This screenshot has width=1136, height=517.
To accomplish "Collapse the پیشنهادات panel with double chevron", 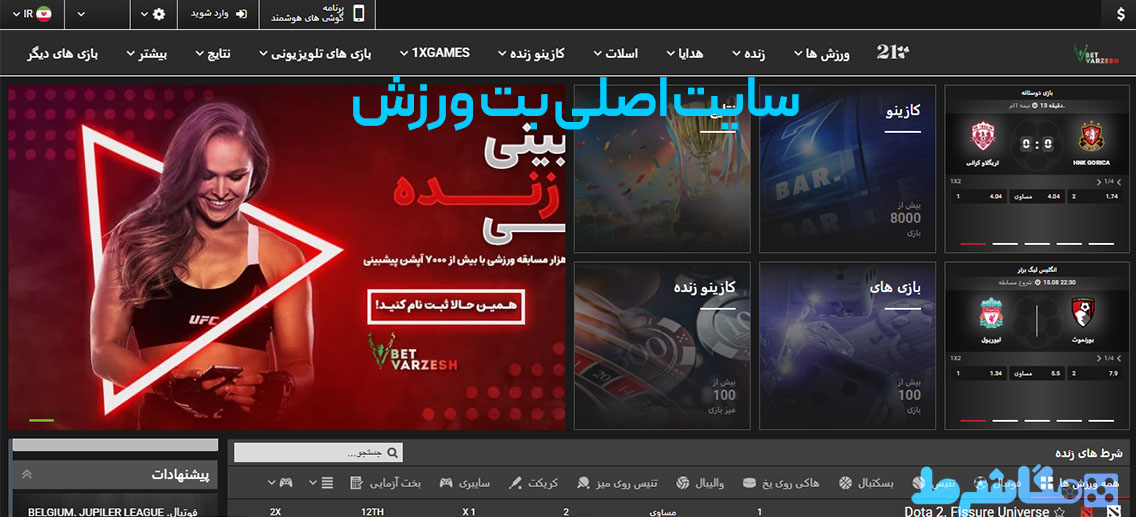I will tap(27, 475).
